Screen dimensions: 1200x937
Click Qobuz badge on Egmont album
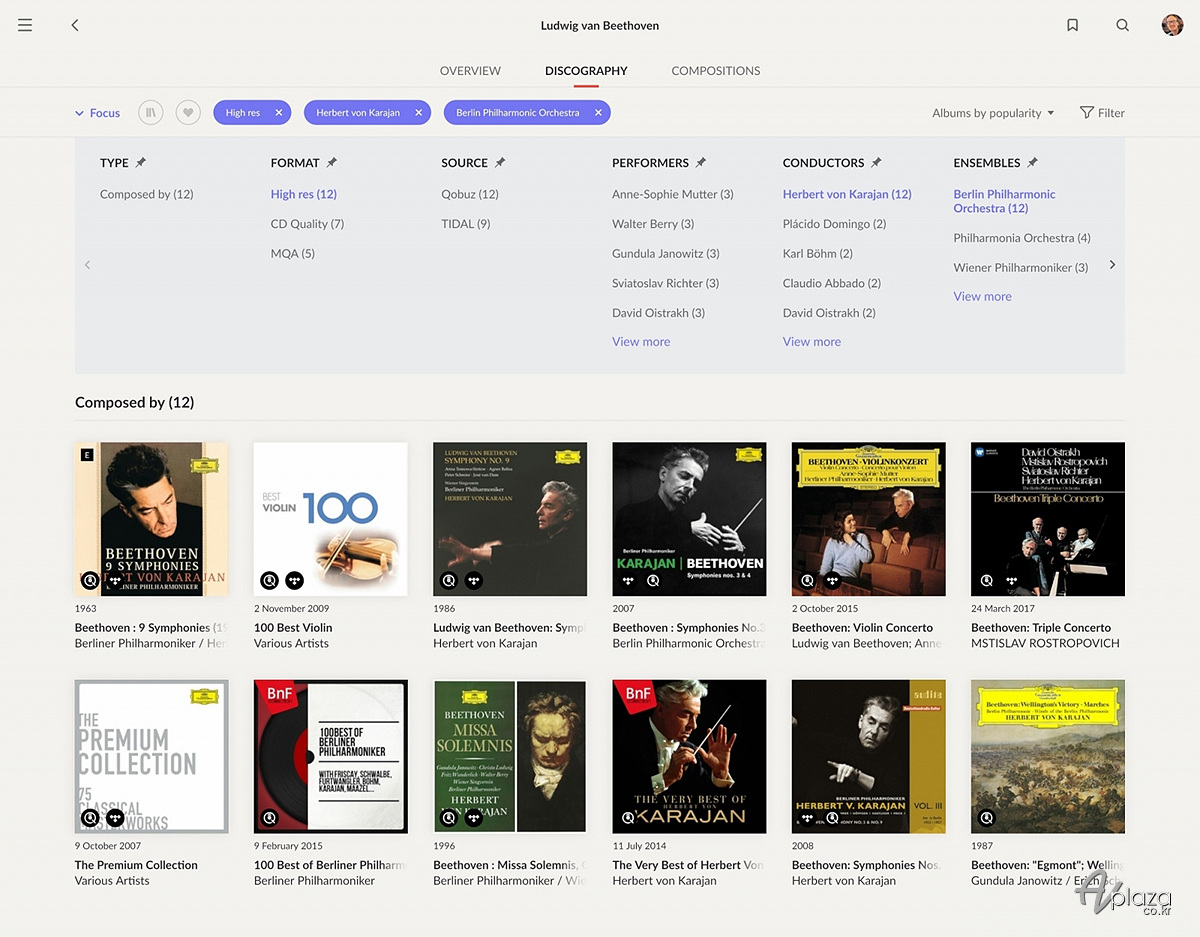pyautogui.click(x=987, y=818)
